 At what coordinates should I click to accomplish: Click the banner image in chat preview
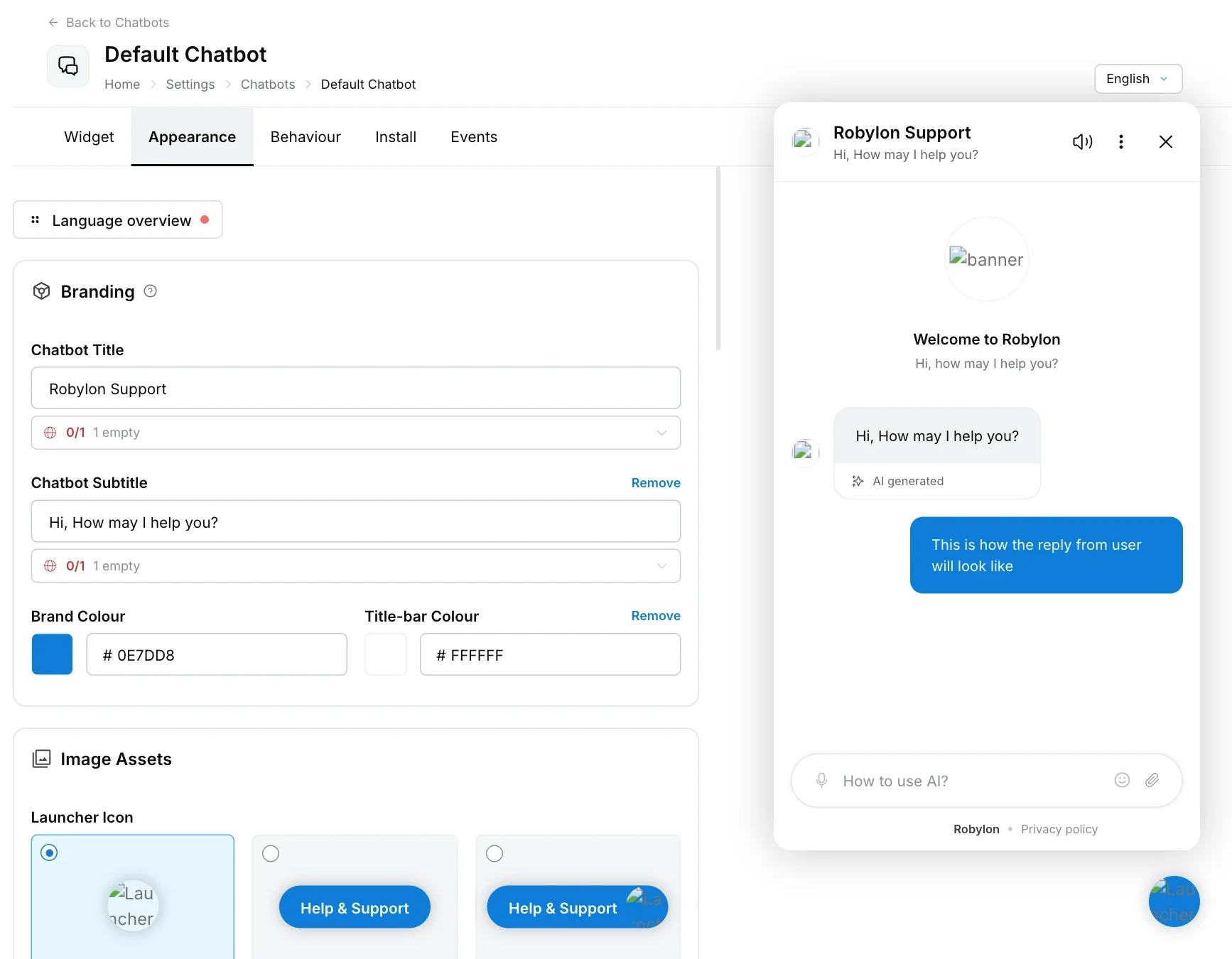click(x=987, y=259)
